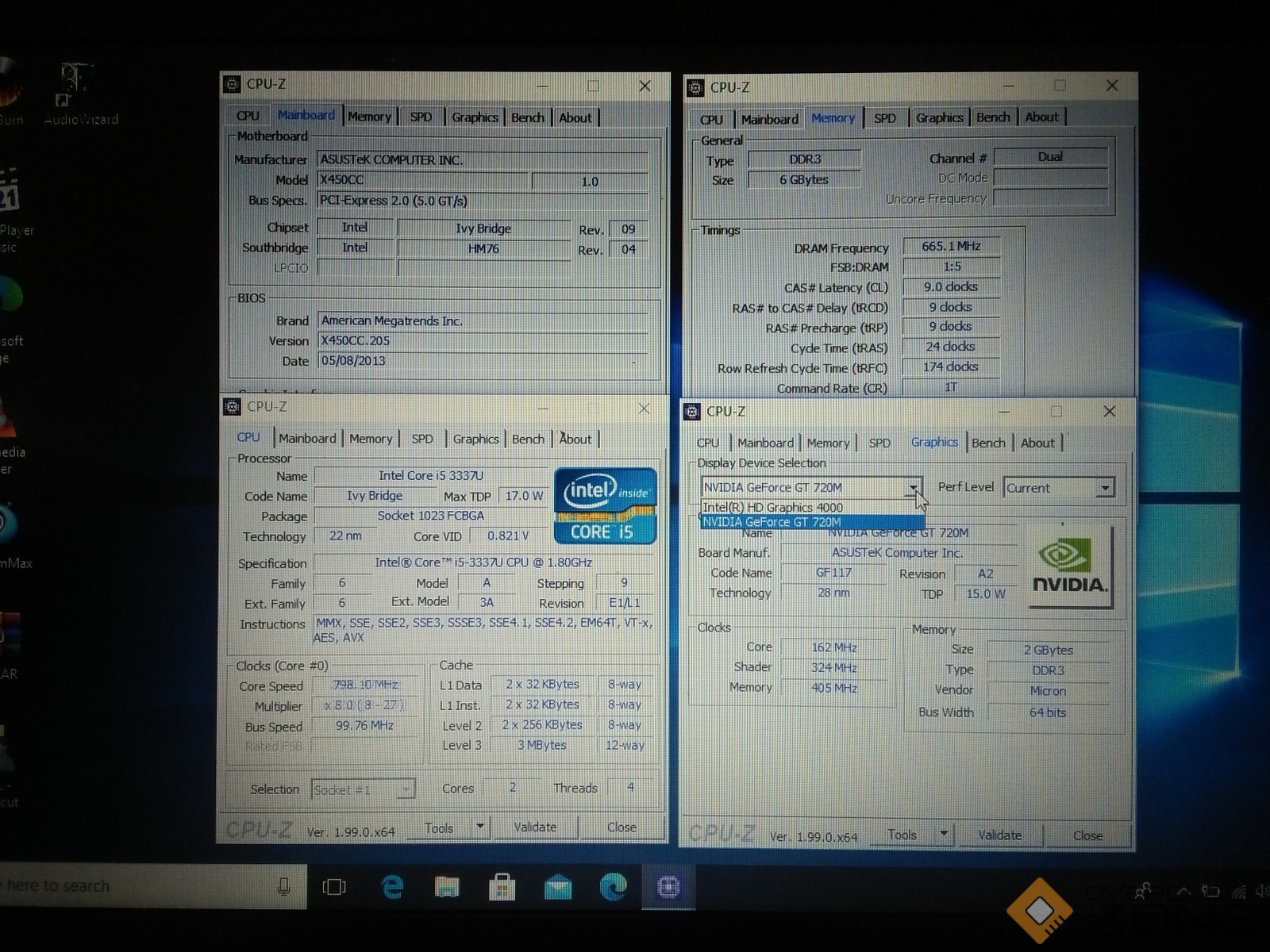The image size is (1270, 952).
Task: Click the Micron memory vendor field
Action: [x=1048, y=692]
